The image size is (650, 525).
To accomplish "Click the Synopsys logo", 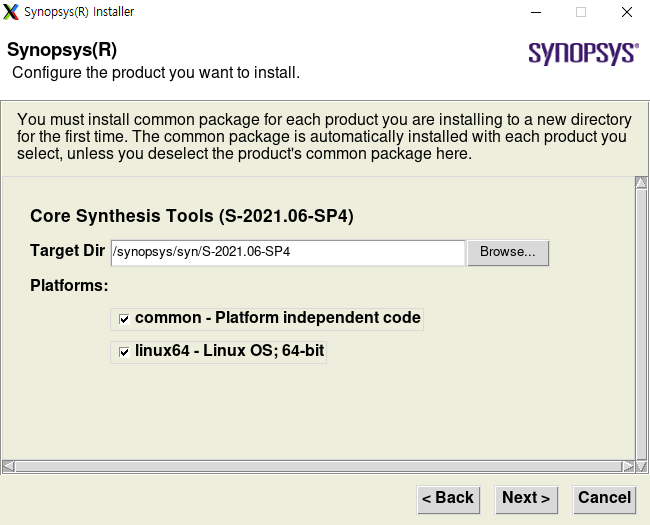I will (x=583, y=53).
